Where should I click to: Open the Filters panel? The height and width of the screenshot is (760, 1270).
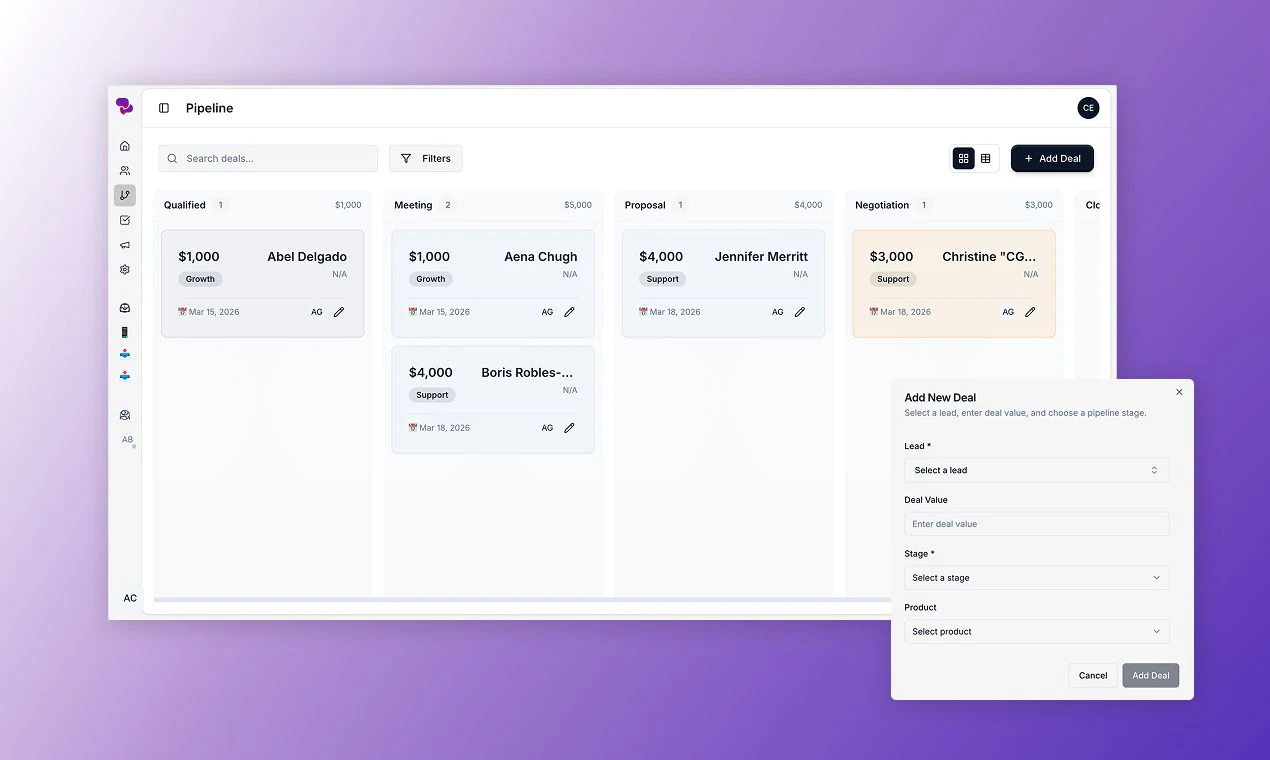(425, 158)
